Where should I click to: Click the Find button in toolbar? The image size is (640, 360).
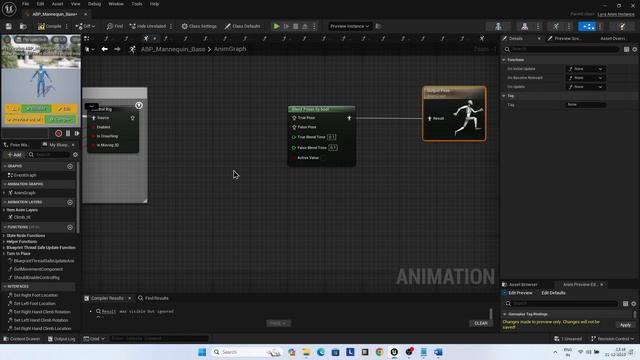pyautogui.click(x=115, y=26)
